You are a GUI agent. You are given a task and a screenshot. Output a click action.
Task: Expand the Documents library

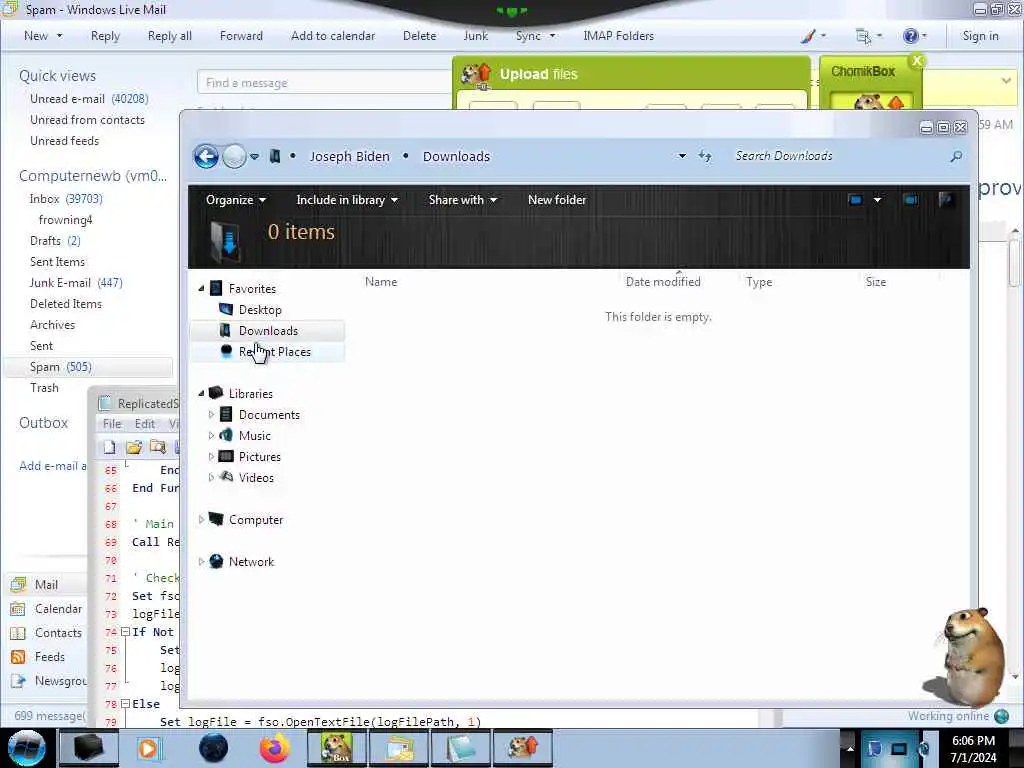pyautogui.click(x=211, y=415)
